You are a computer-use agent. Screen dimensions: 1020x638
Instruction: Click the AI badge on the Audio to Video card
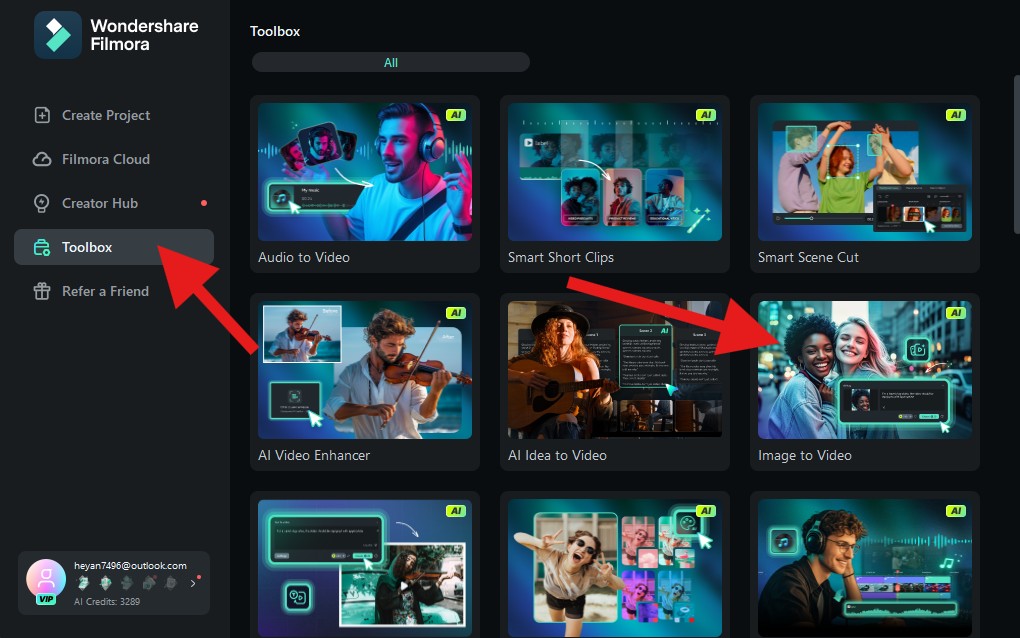(456, 115)
